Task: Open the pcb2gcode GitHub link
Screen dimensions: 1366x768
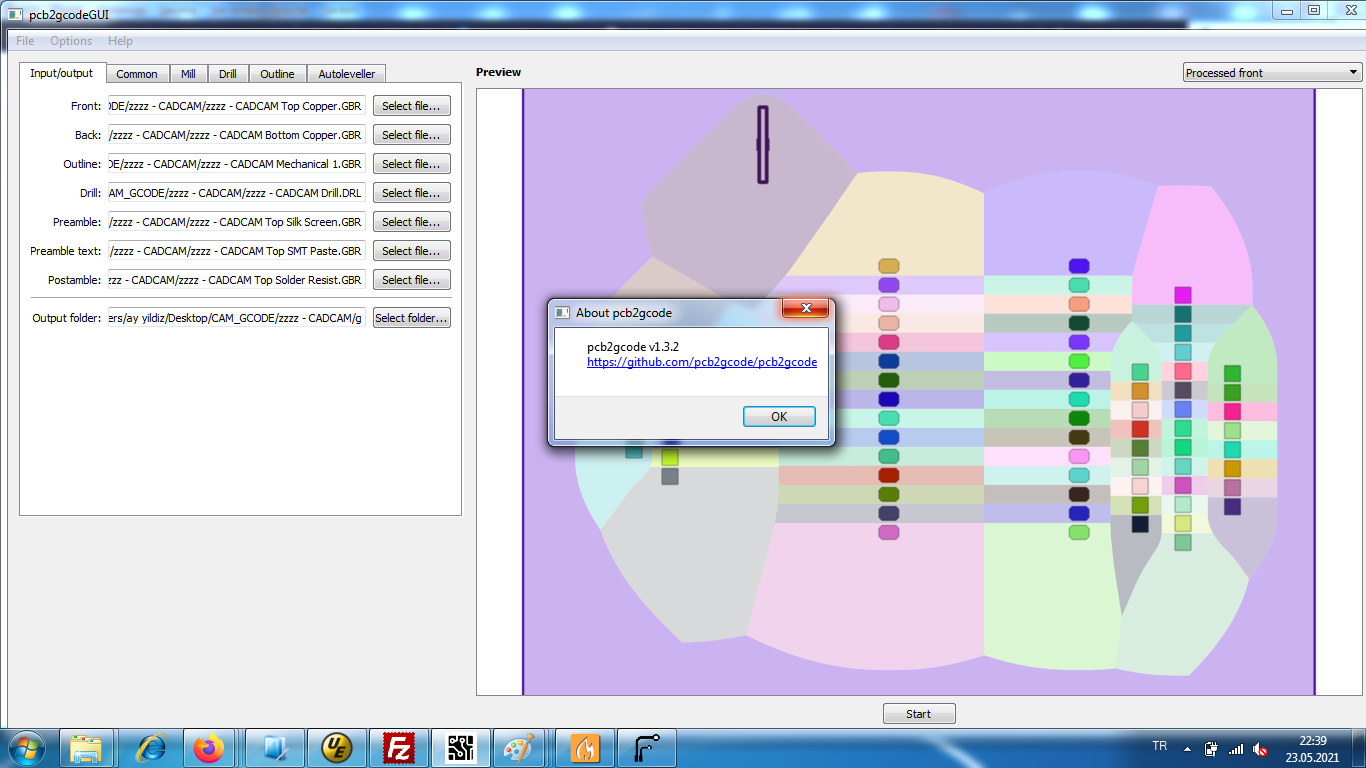Action: (x=702, y=362)
